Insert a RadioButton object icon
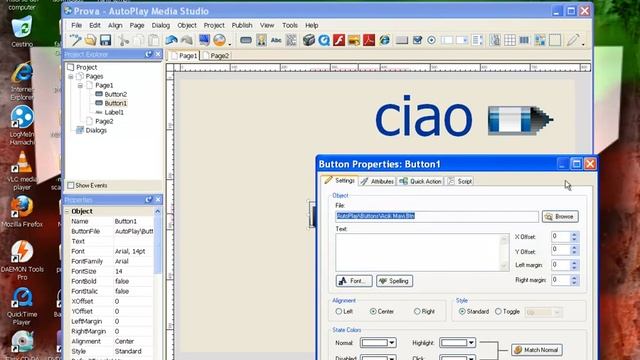Image resolution: width=640 pixels, height=360 pixels. tap(431, 40)
